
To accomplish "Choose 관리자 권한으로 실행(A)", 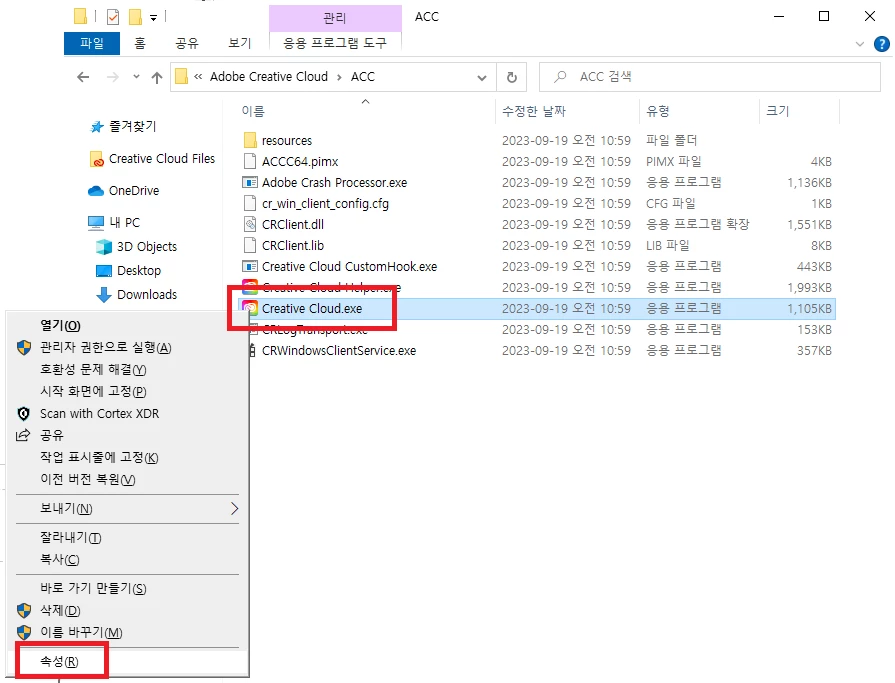I will (106, 347).
